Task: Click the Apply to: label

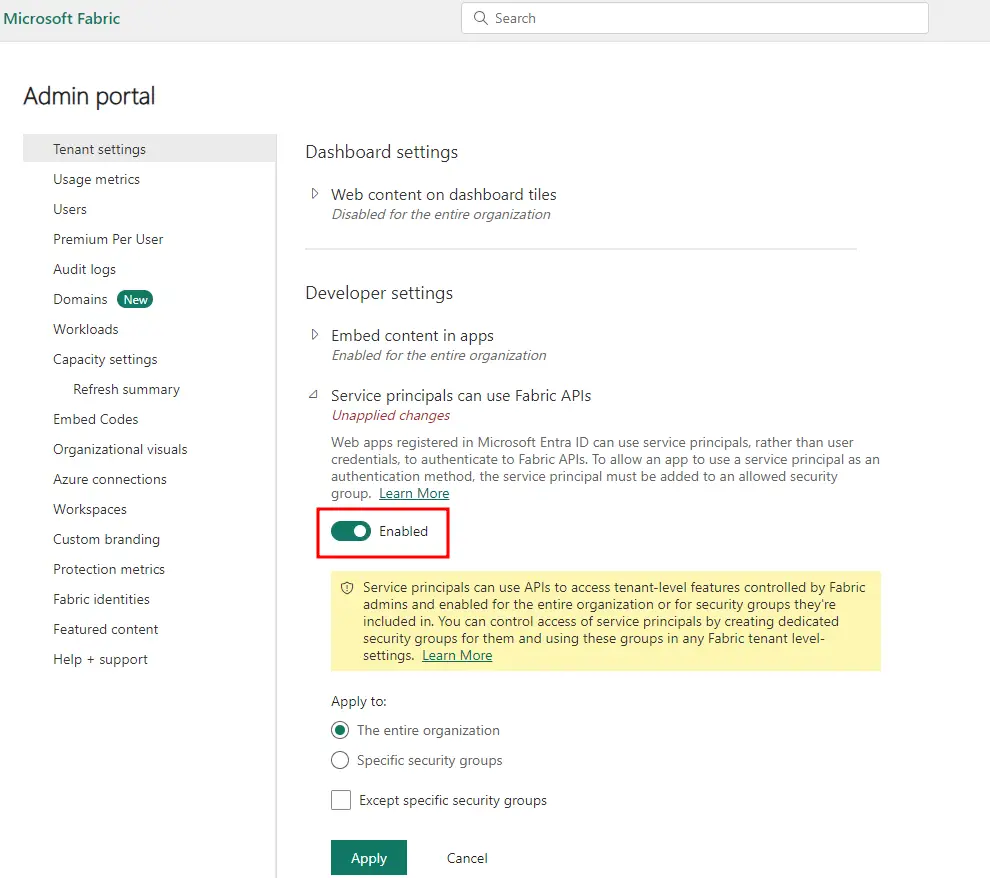Action: (x=359, y=701)
